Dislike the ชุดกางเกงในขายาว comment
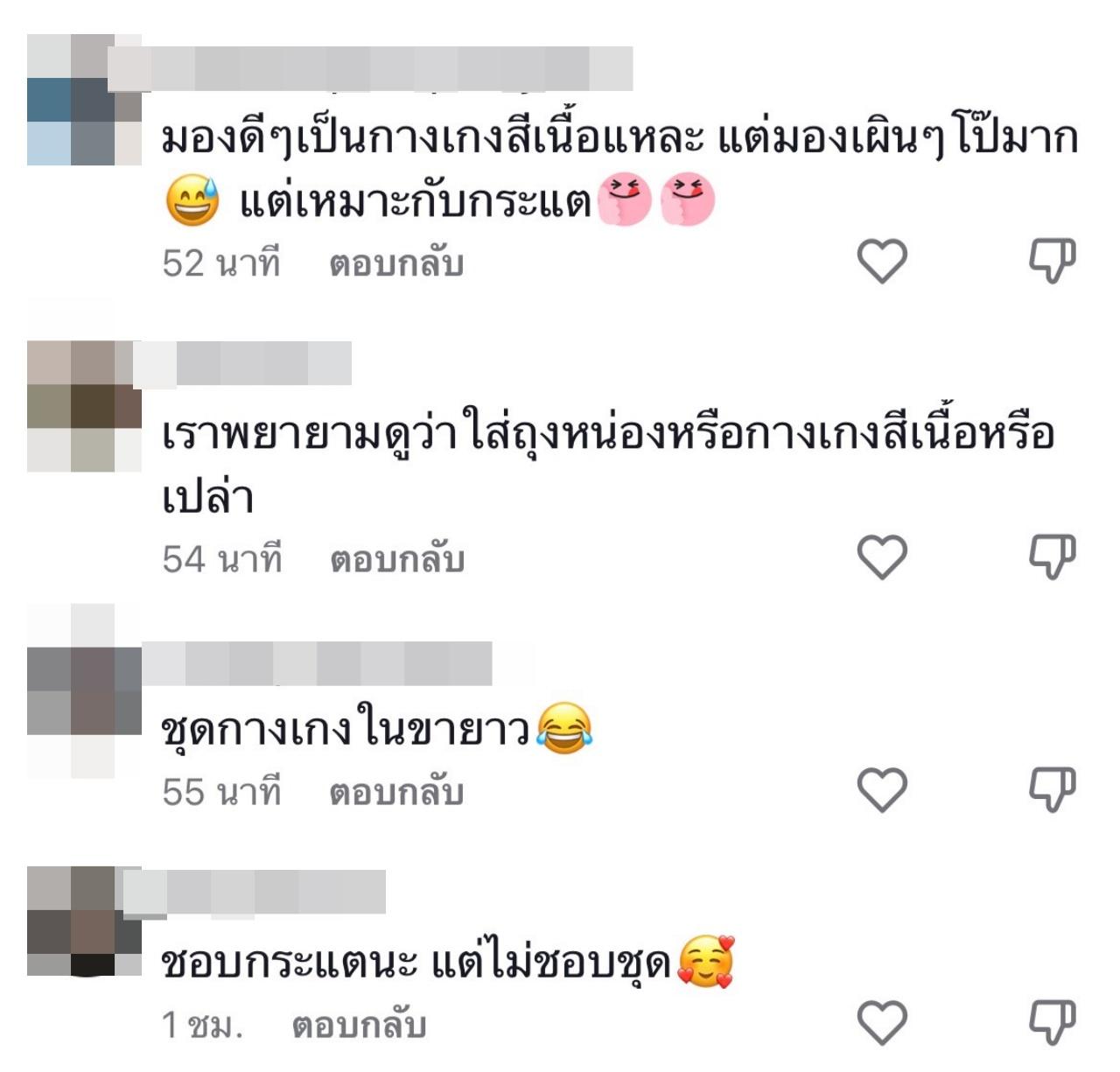The height and width of the screenshot is (1072, 1120). [x=1051, y=788]
